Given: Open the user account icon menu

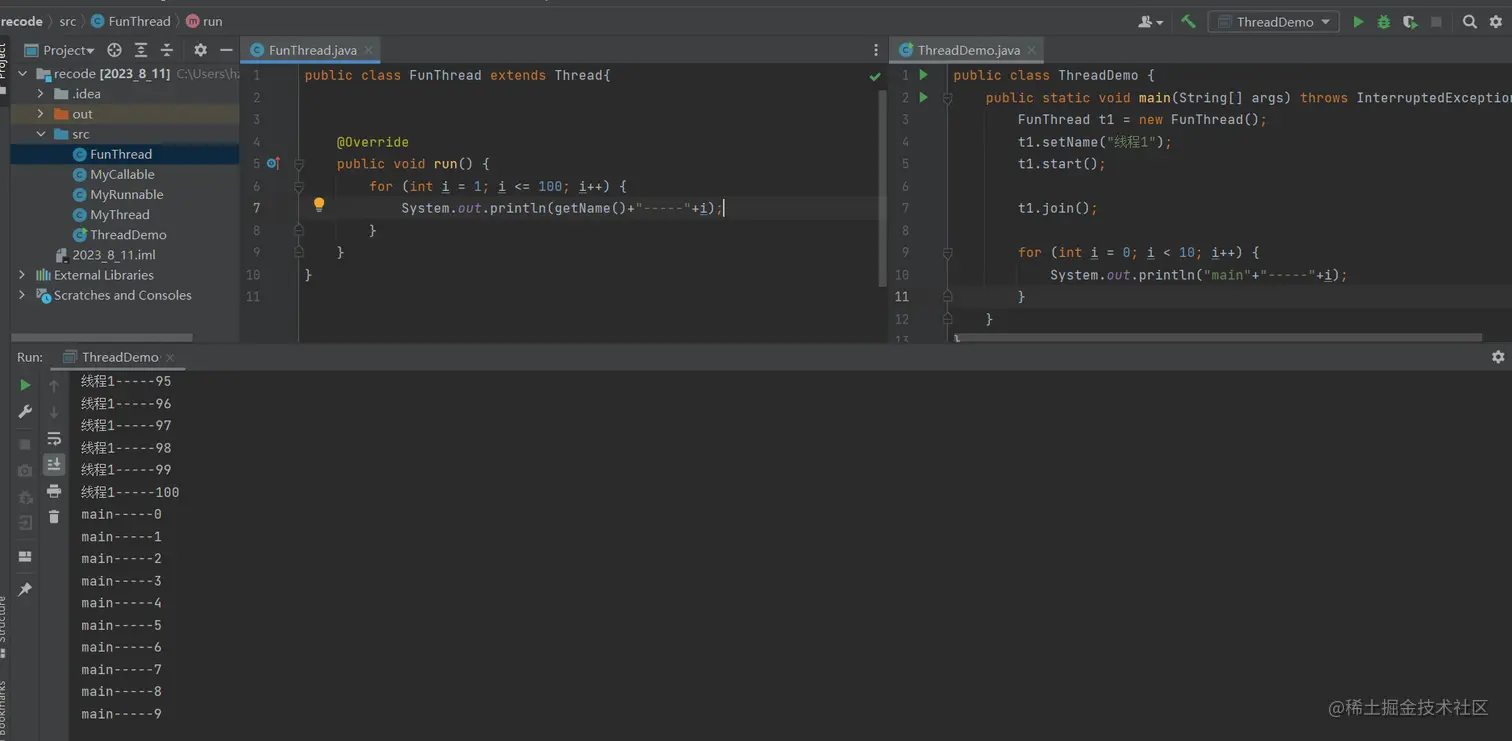Looking at the screenshot, I should pos(1151,22).
